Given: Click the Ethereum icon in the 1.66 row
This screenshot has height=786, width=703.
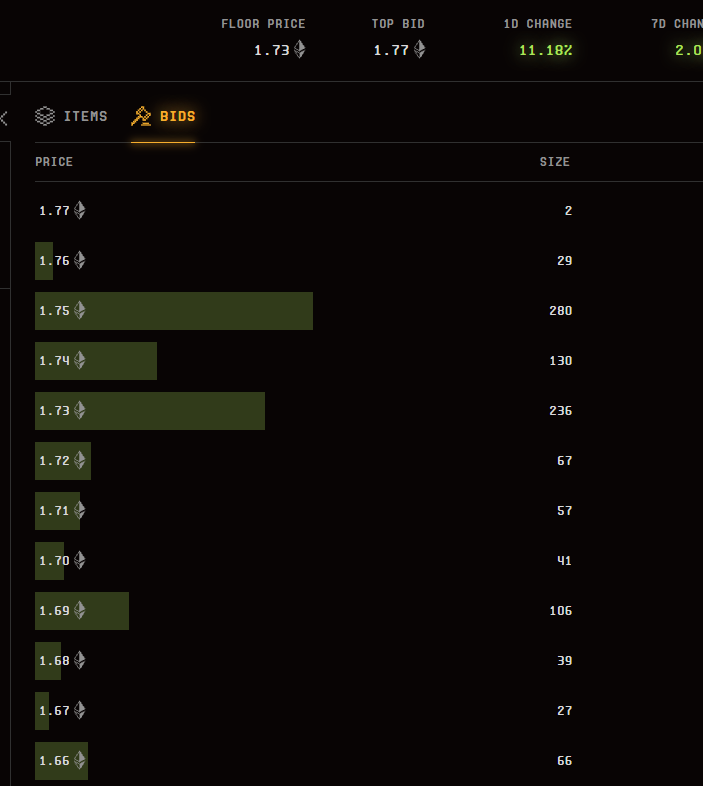Looking at the screenshot, I should click(x=80, y=760).
